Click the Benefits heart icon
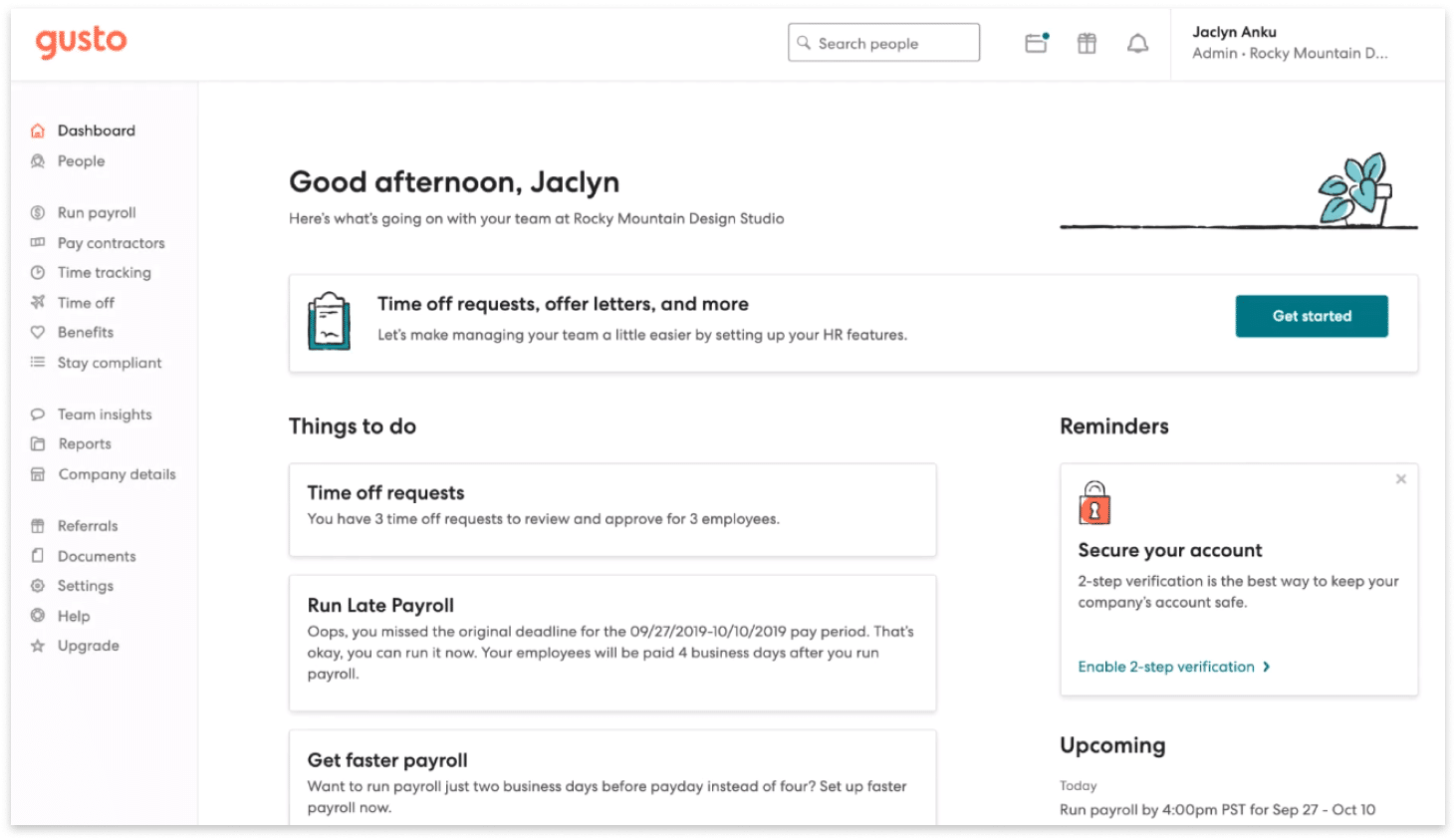The image size is (1456, 840). click(38, 332)
